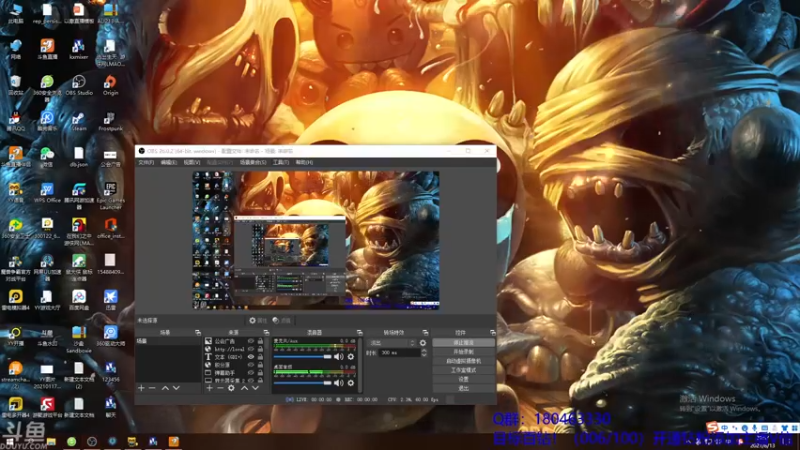Image resolution: width=800 pixels, height=450 pixels.
Task: Toggle visibility eye of 积分源 source
Action: click(251, 365)
